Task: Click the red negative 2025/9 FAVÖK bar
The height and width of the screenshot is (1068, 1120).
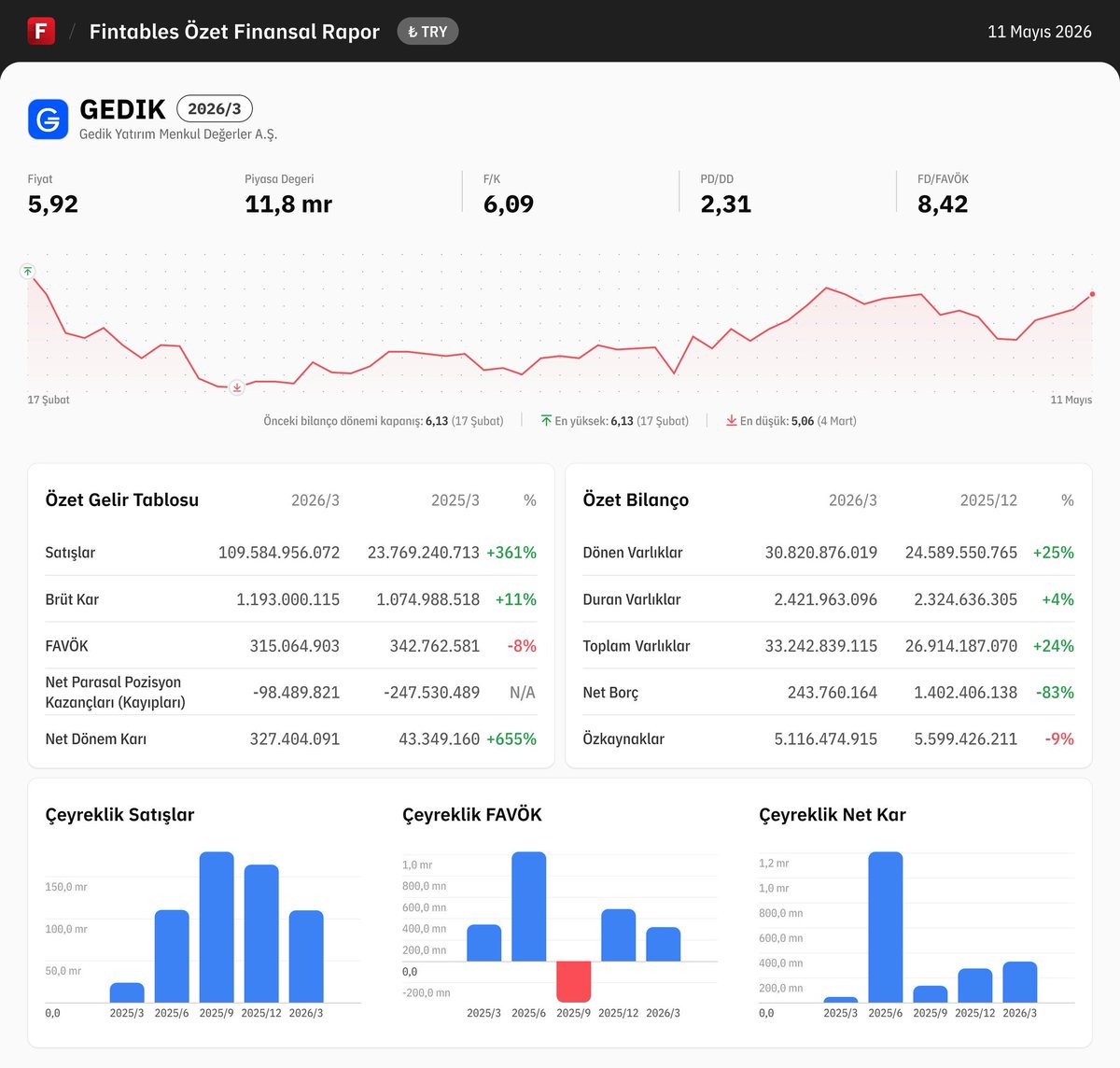Action: pyautogui.click(x=574, y=981)
